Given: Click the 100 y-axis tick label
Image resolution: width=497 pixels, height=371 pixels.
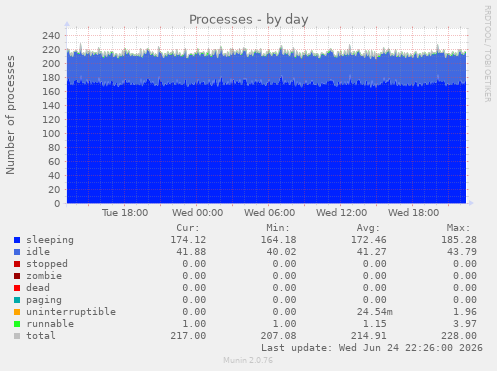Looking at the screenshot, I should tap(51, 134).
